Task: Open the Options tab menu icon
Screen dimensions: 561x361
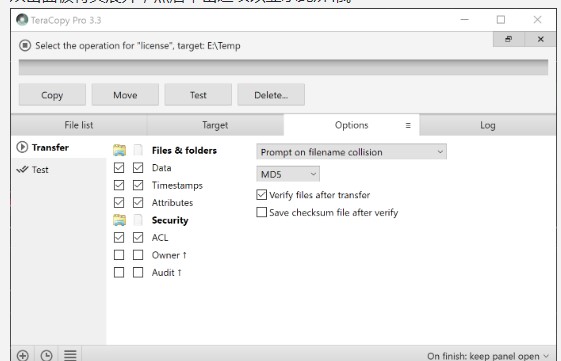Action: coord(408,125)
